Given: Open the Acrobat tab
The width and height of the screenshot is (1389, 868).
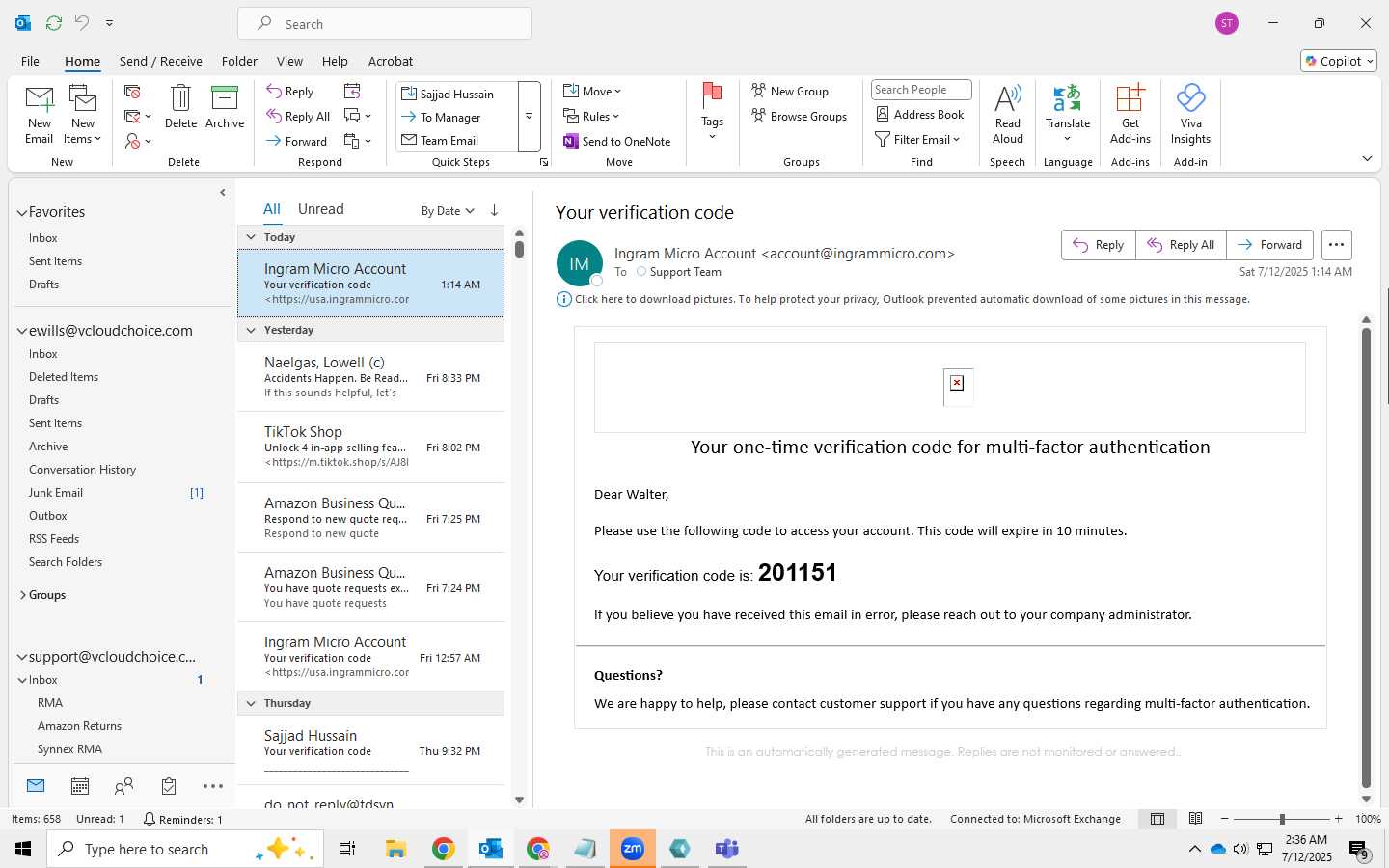Looking at the screenshot, I should tap(391, 61).
